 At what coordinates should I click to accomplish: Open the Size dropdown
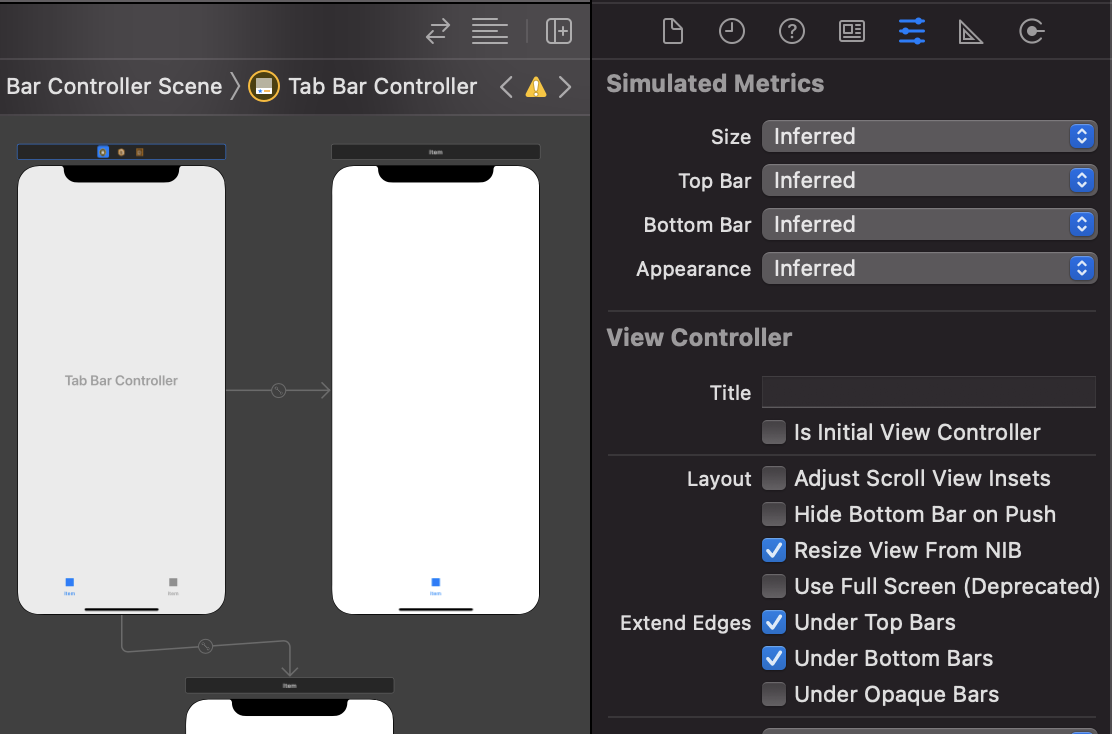(x=929, y=136)
